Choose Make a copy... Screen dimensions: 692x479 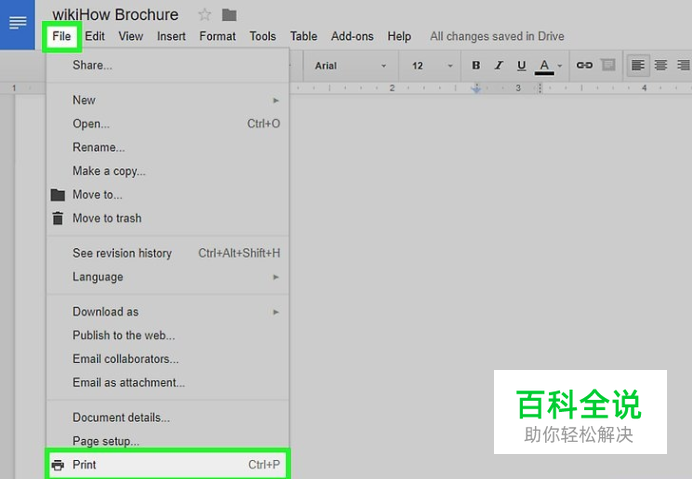(168, 171)
